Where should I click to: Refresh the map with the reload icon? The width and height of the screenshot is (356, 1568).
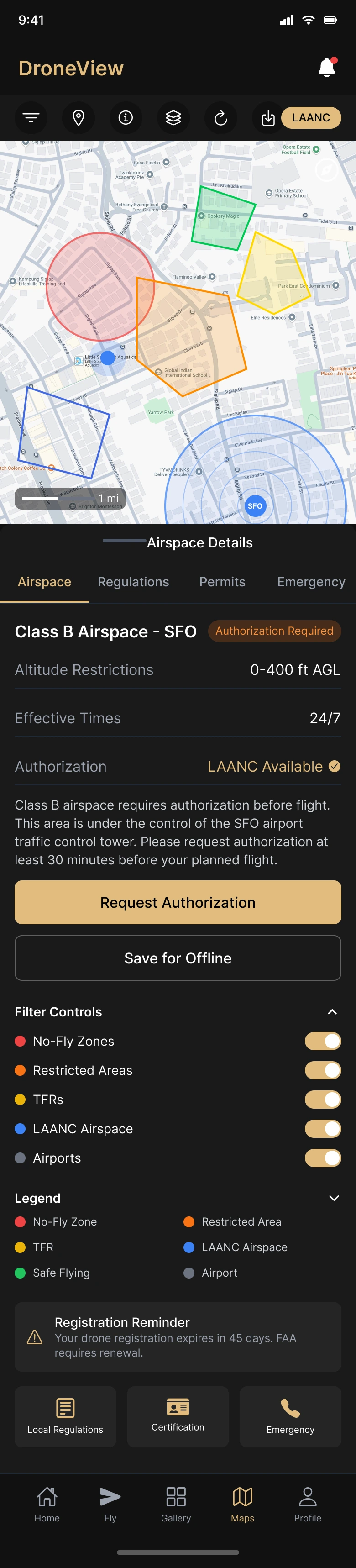click(221, 117)
